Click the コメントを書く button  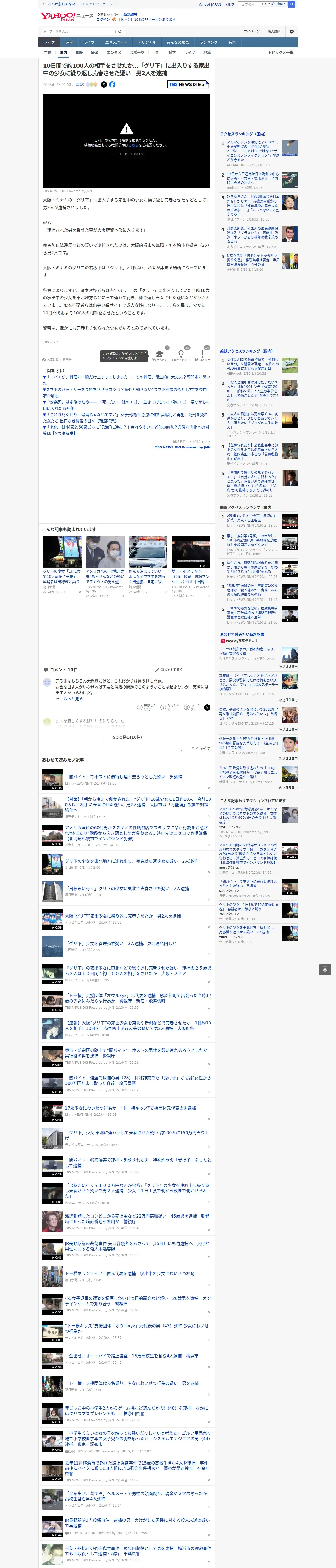(168, 670)
